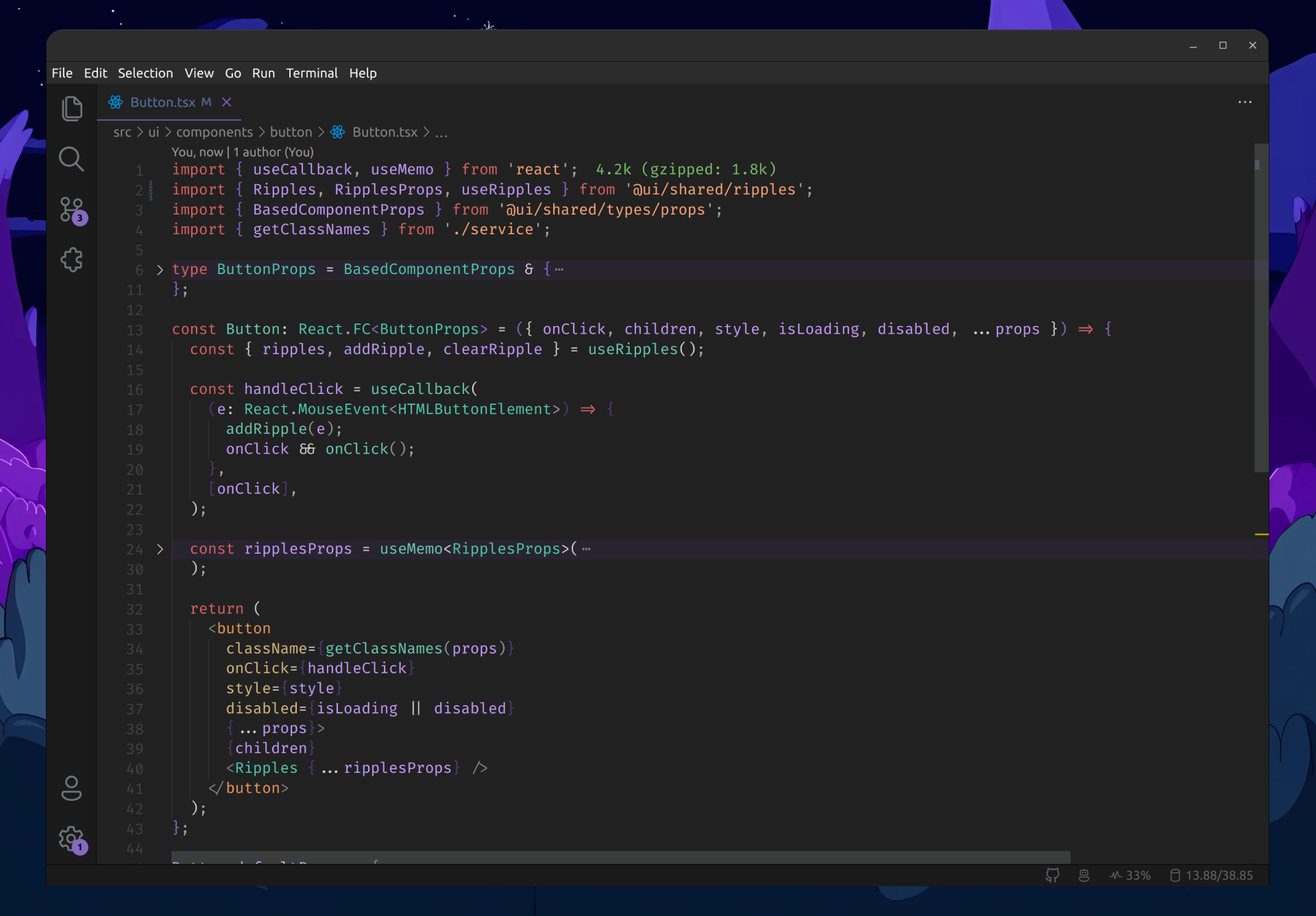The image size is (1316, 916).
Task: Close the editor window
Action: click(x=1253, y=45)
